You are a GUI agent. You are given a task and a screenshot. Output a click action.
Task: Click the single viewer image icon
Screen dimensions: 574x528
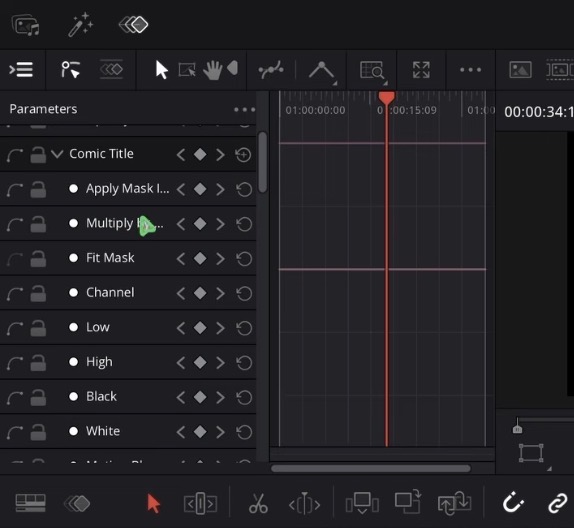[x=520, y=70]
